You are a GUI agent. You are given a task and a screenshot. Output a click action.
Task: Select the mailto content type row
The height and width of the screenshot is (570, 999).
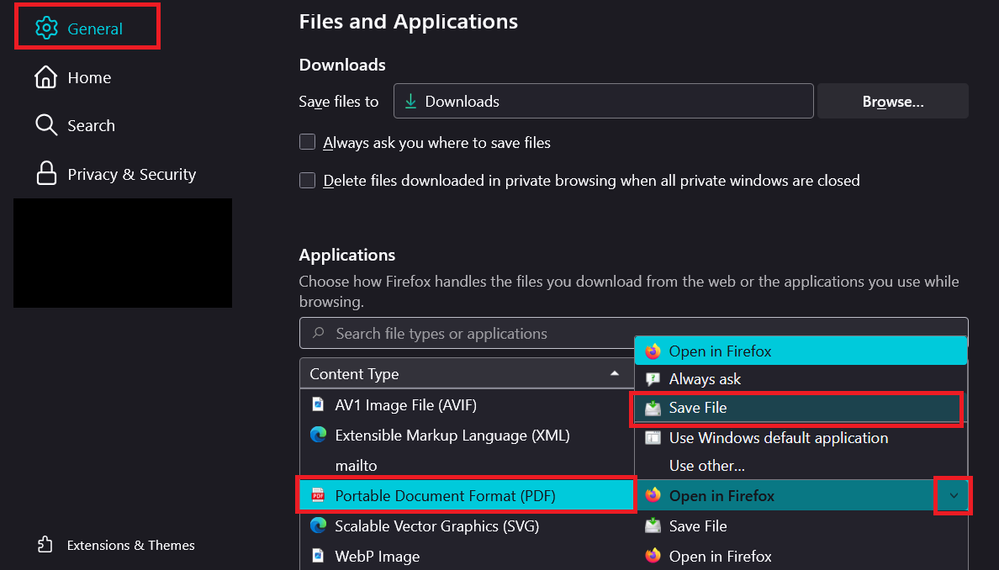466,466
